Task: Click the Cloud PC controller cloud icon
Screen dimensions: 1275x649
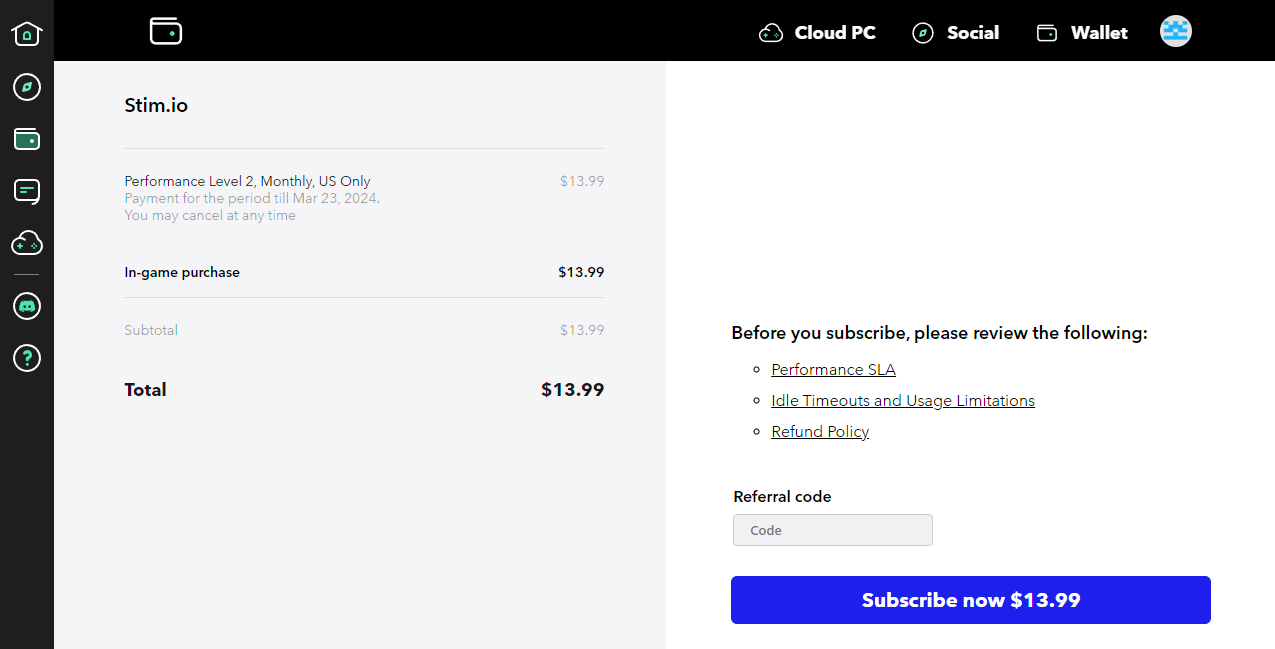Action: [771, 33]
